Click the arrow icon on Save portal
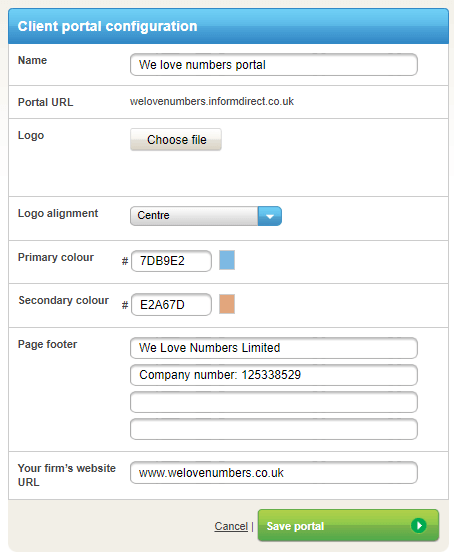This screenshot has height=555, width=454. (419, 525)
